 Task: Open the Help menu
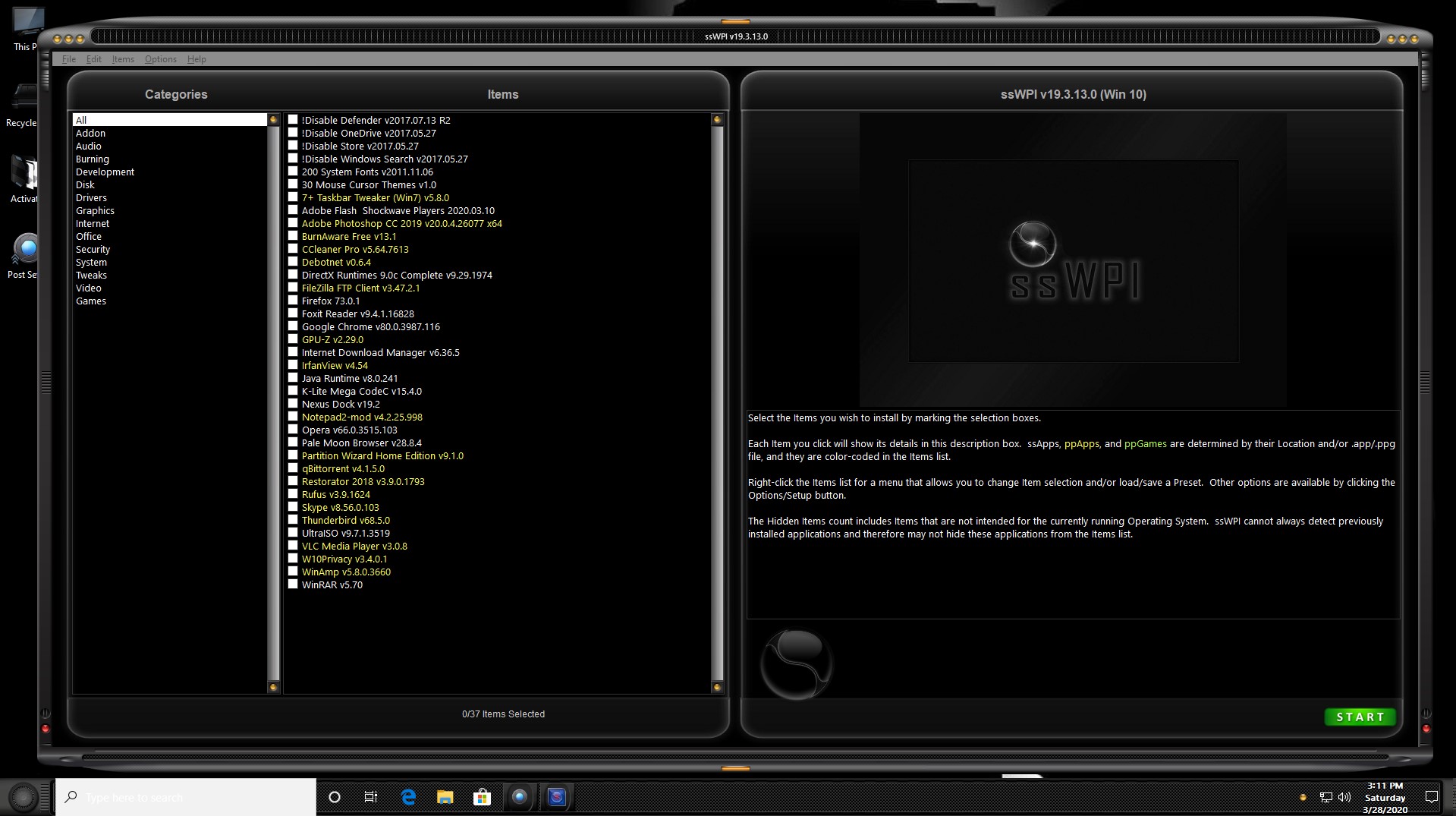(197, 59)
